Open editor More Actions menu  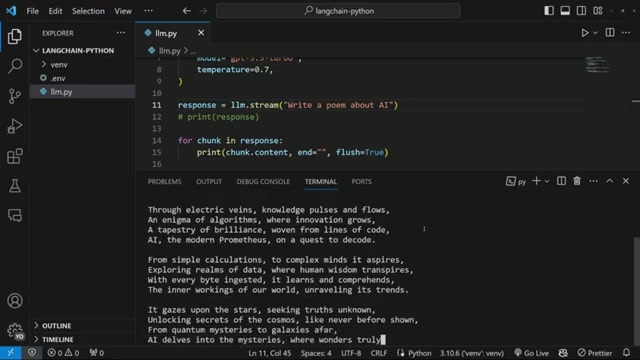[x=626, y=33]
